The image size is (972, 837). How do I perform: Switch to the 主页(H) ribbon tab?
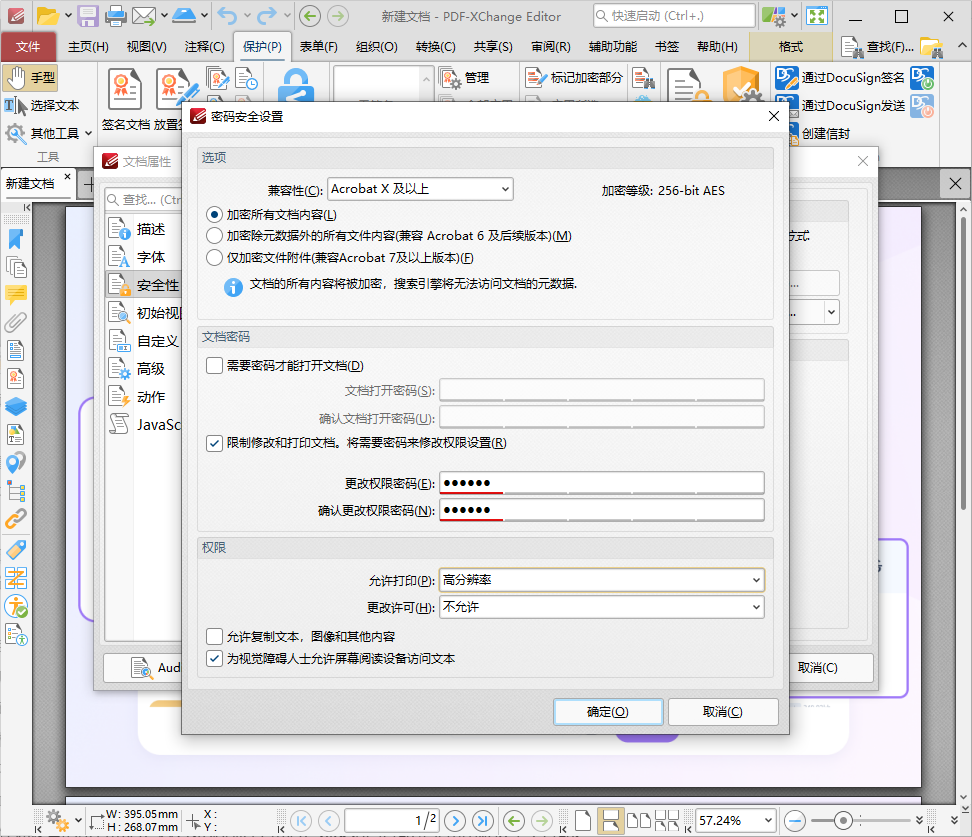click(88, 47)
